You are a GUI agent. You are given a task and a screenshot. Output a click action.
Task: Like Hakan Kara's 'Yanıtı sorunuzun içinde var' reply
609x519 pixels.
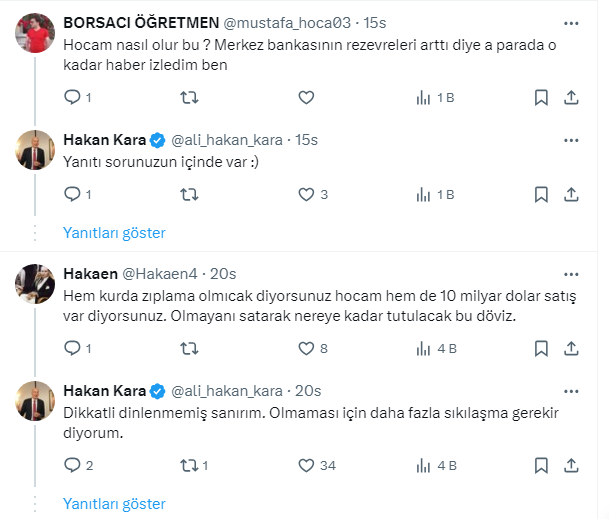point(306,194)
